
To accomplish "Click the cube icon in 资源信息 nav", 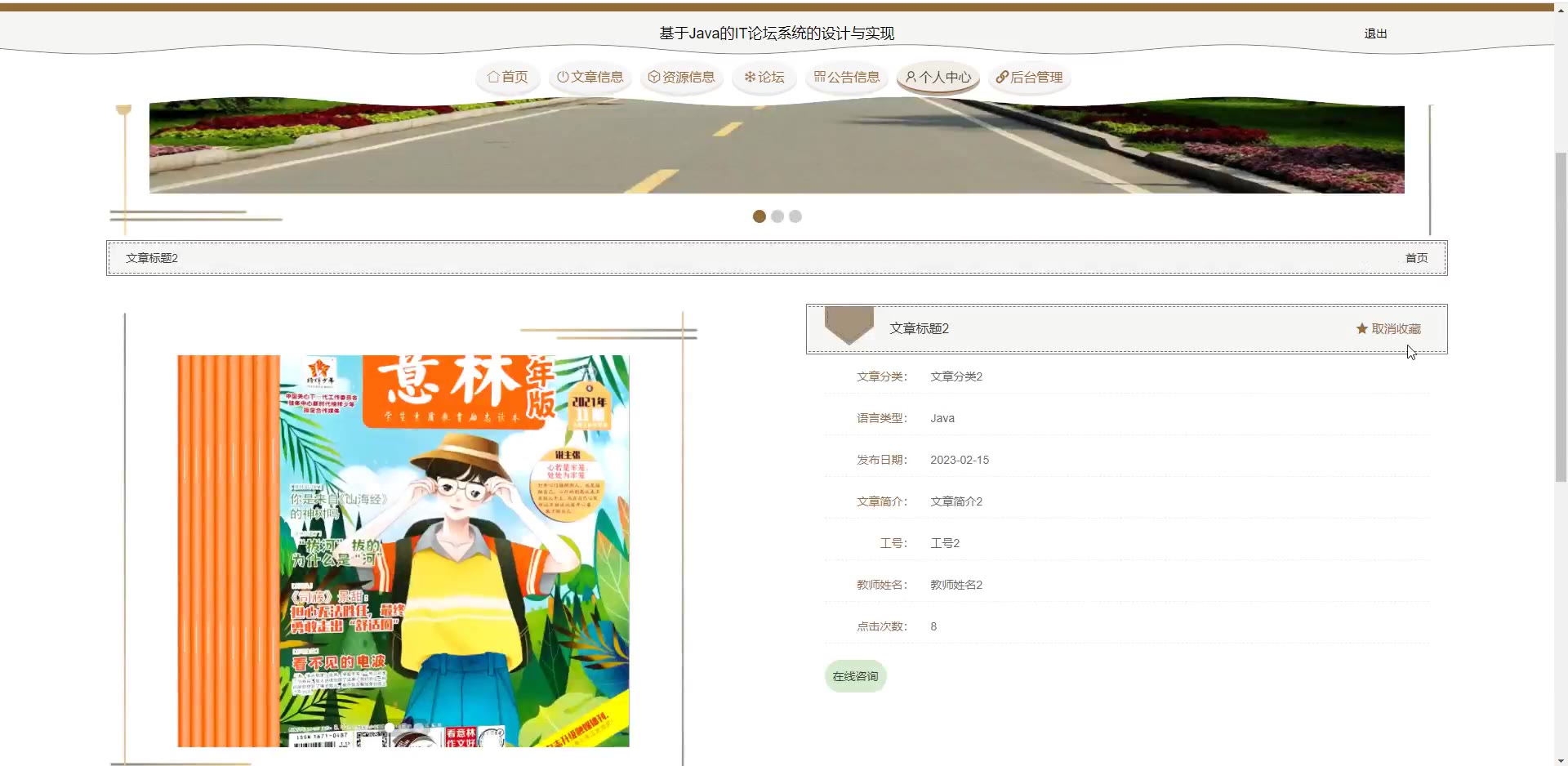I will [654, 77].
